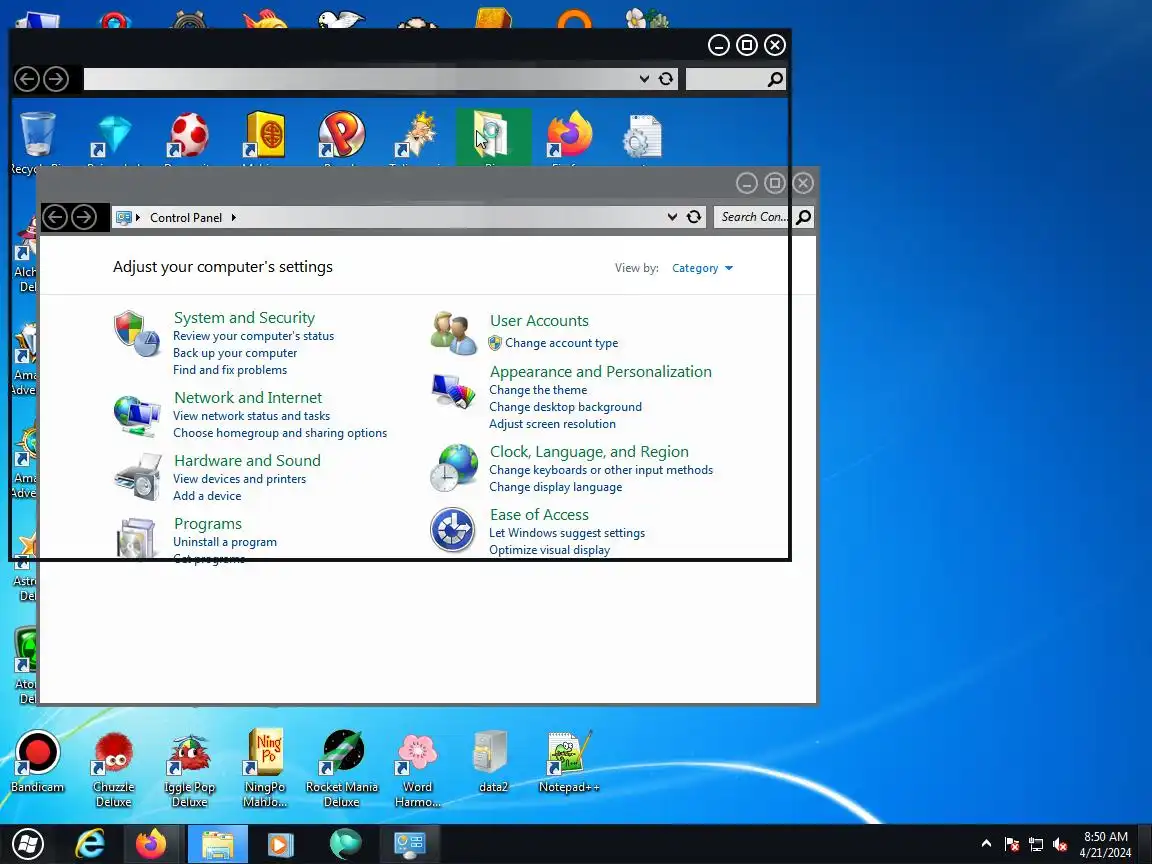Open Network and Internet category

point(248,397)
